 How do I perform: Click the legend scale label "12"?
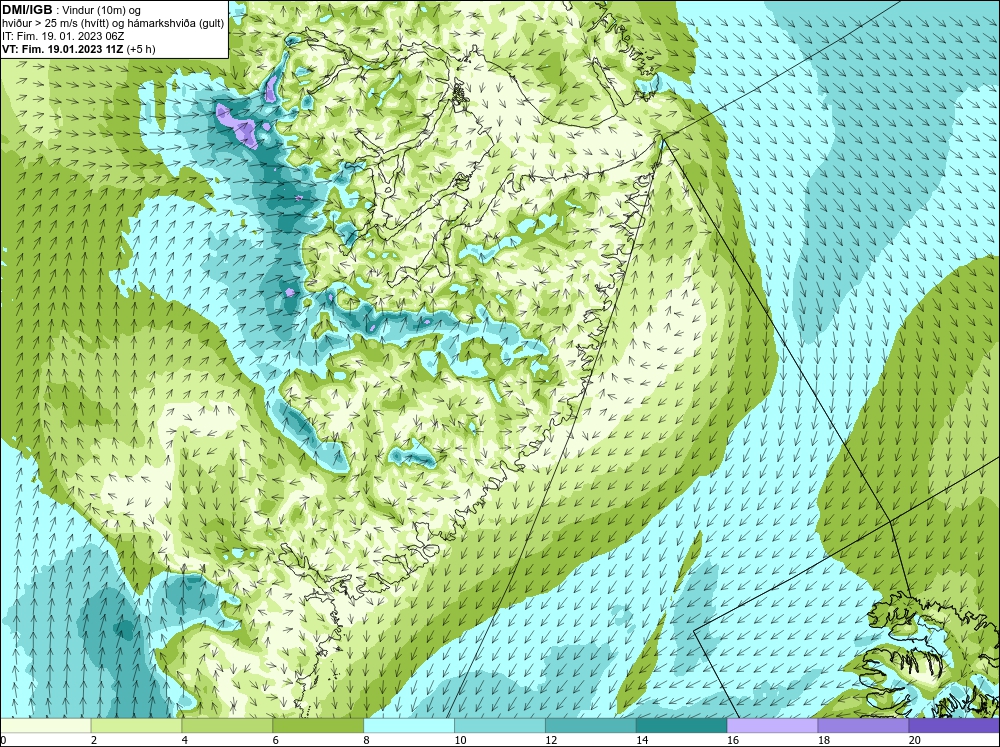click(551, 740)
